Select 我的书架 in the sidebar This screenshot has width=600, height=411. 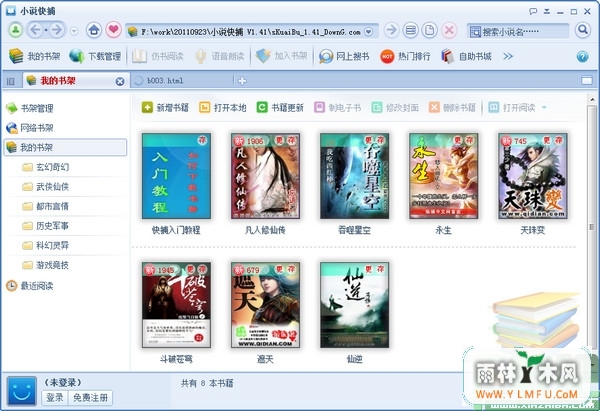65,147
